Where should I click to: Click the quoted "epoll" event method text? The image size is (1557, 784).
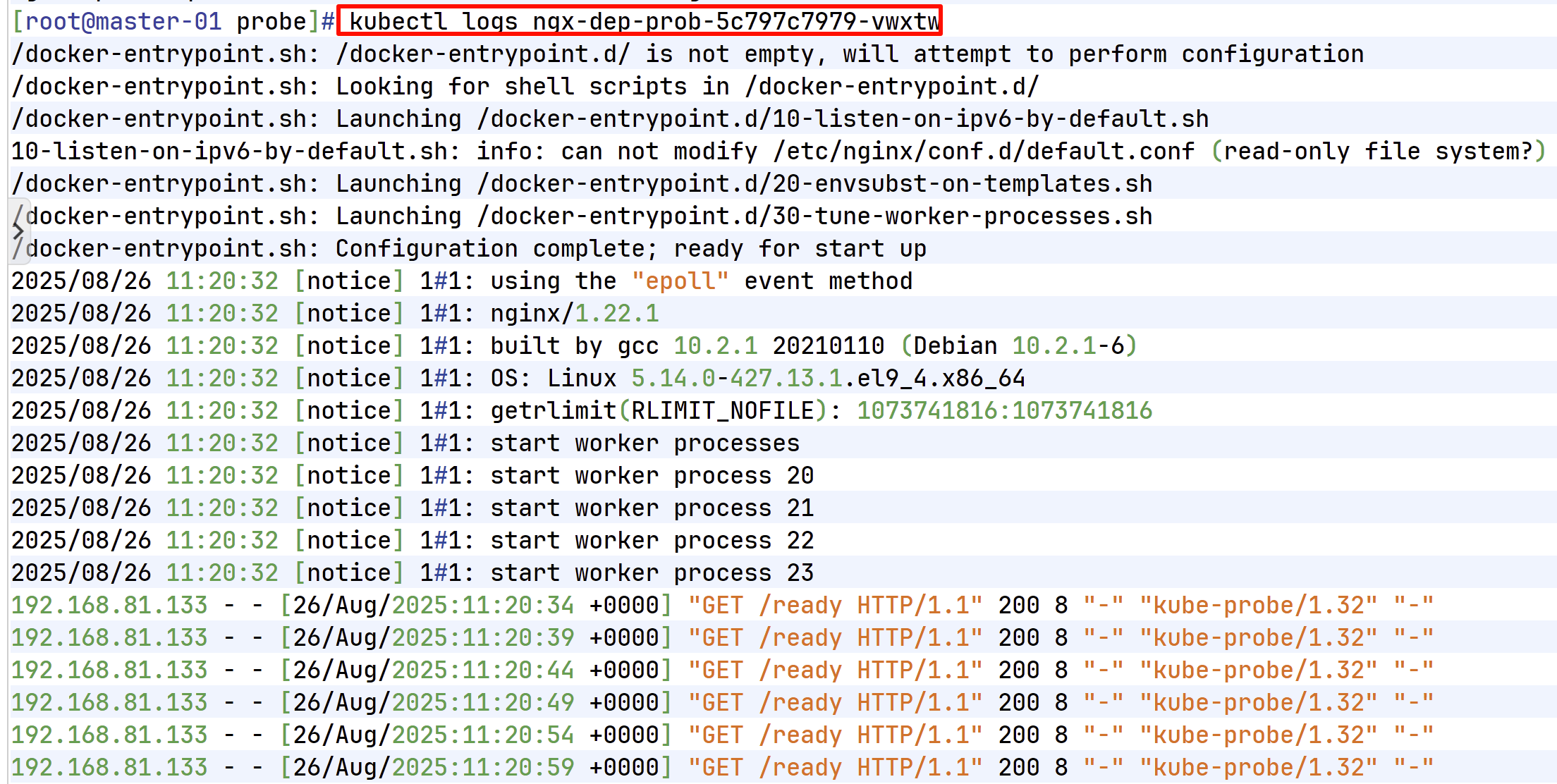point(680,281)
